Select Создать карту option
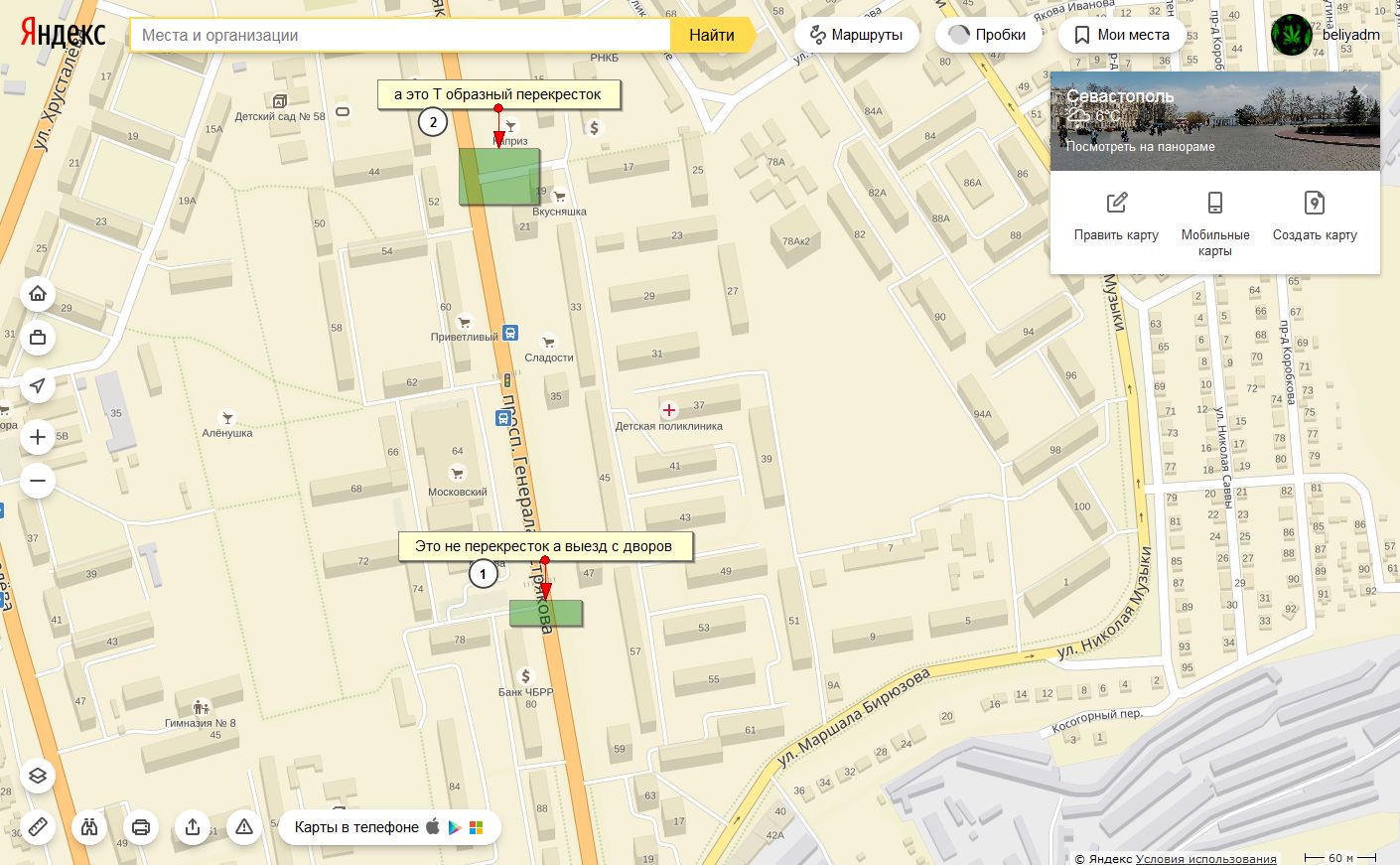 click(x=1315, y=217)
